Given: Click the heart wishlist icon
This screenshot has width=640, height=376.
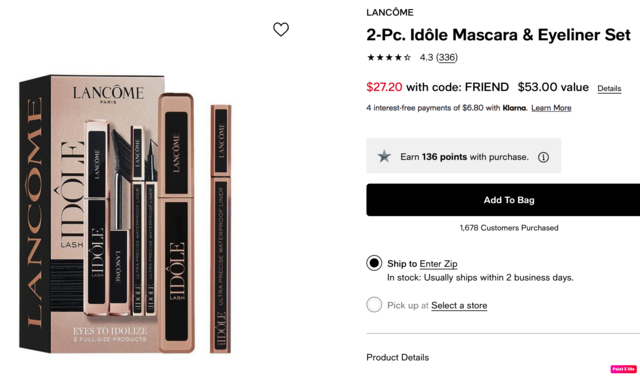Looking at the screenshot, I should (x=281, y=29).
